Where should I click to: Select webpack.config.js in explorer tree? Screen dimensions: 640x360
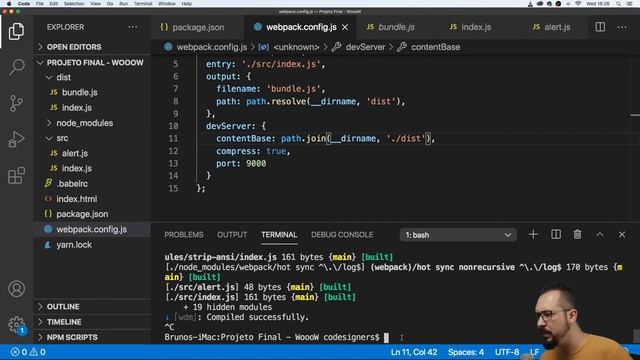pyautogui.click(x=92, y=229)
